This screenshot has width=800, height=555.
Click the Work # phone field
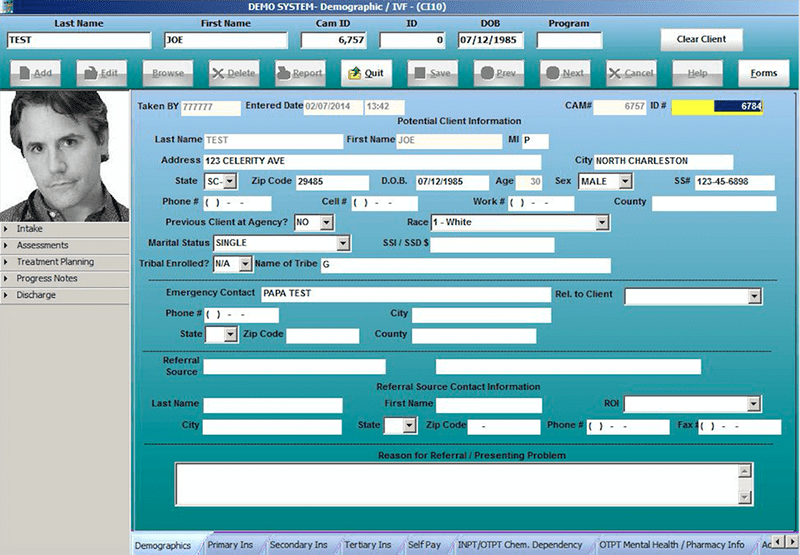click(541, 203)
